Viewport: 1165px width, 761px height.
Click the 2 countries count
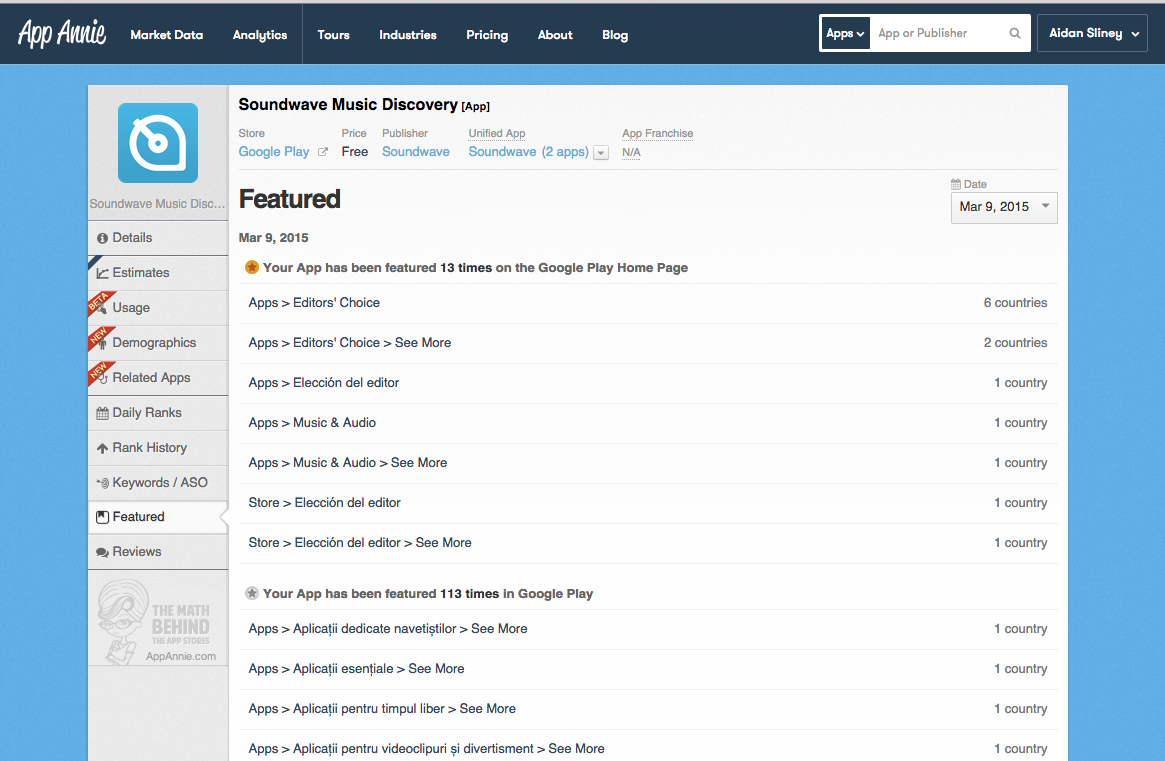(x=1015, y=343)
